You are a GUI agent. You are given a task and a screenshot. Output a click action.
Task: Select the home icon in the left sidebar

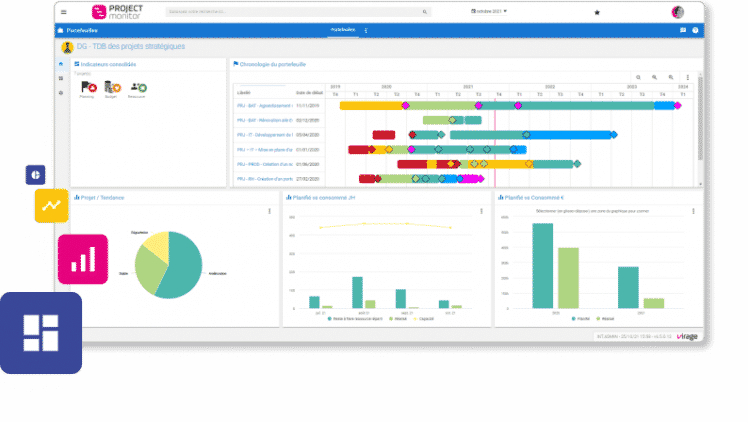point(61,64)
